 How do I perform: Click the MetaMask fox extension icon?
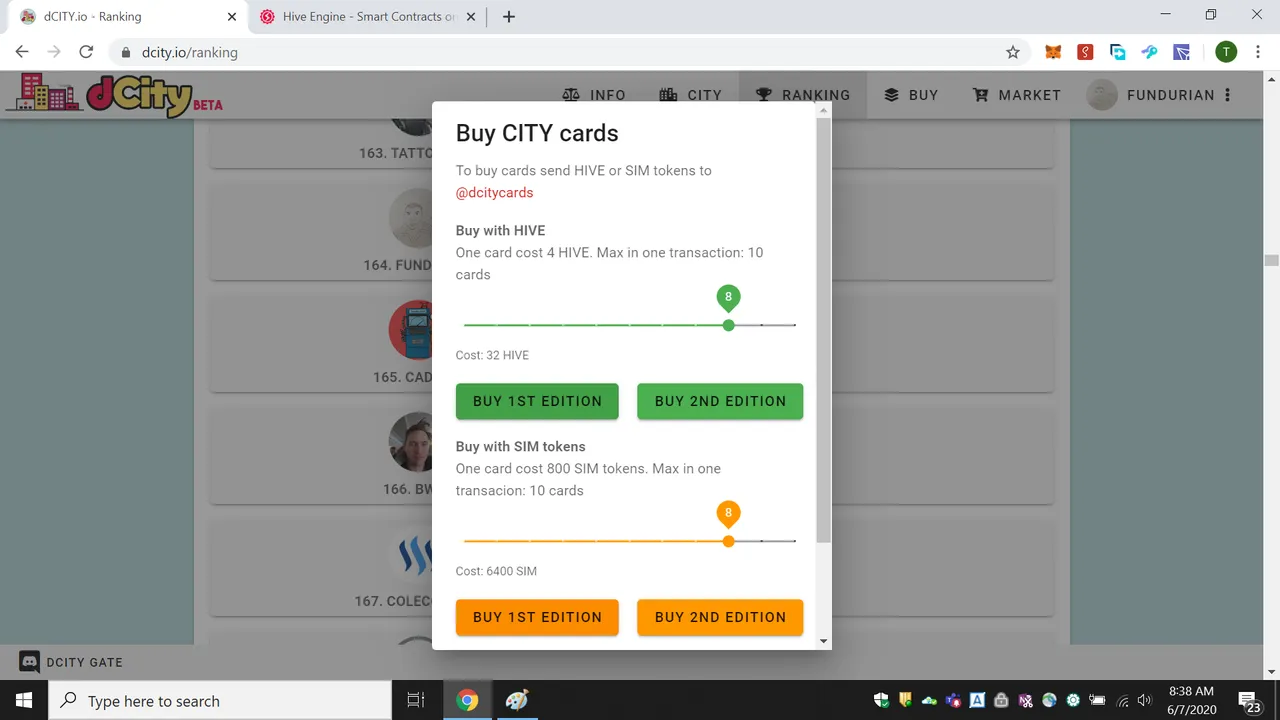[x=1053, y=52]
